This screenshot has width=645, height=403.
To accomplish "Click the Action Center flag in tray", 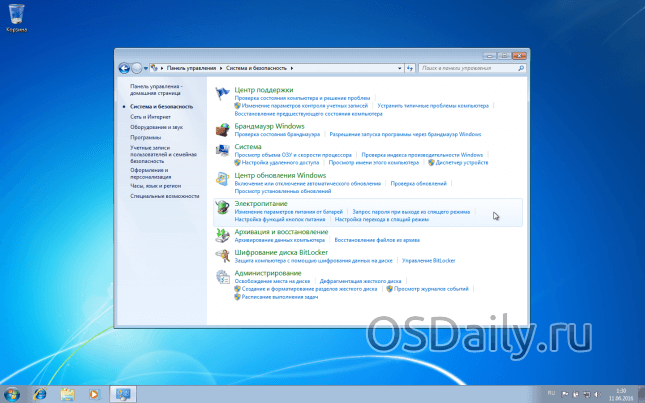I will click(x=565, y=394).
